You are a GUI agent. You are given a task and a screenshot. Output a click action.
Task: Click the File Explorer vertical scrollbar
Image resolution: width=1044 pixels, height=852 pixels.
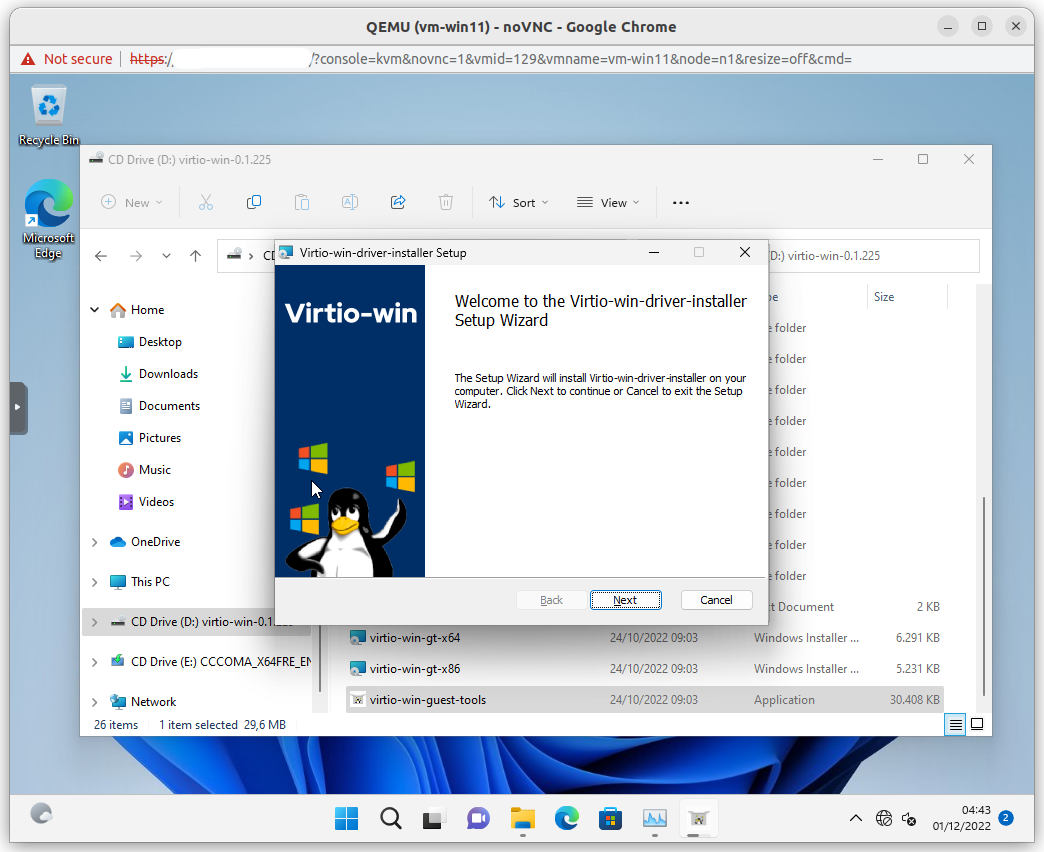(983, 596)
